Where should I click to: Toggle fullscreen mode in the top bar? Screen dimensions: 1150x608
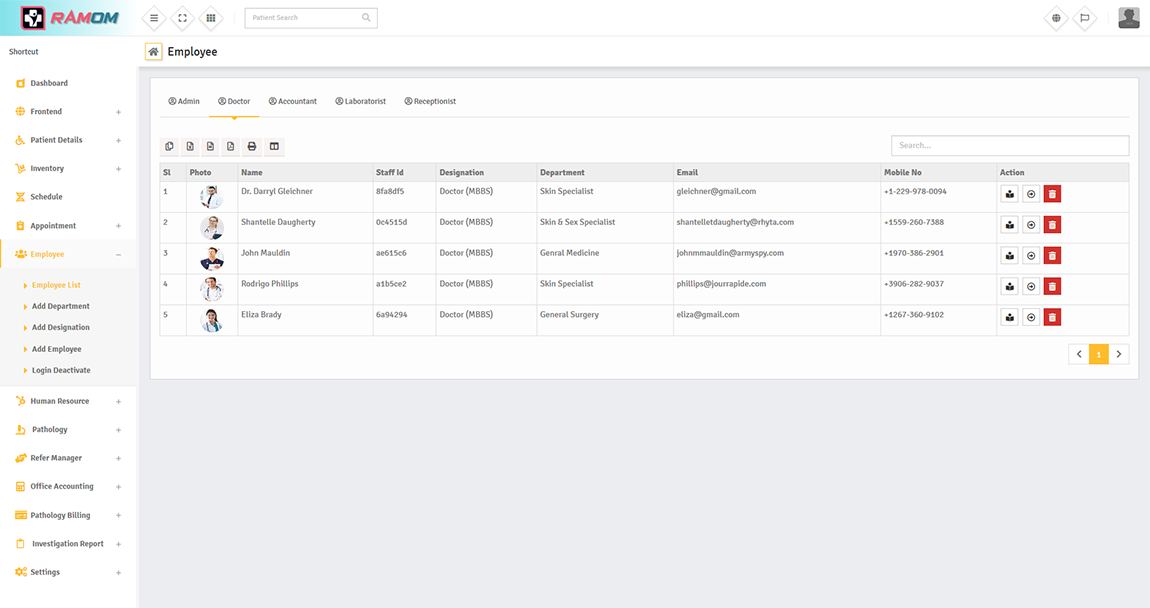(182, 18)
